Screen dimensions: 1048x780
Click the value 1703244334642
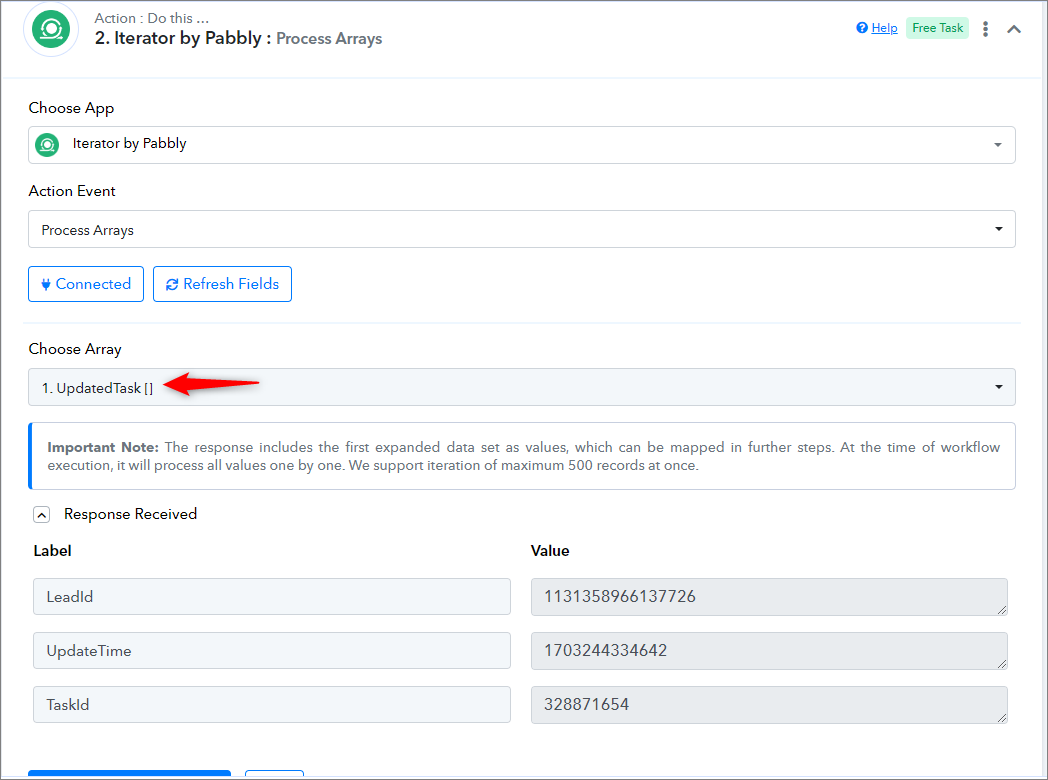coord(769,651)
